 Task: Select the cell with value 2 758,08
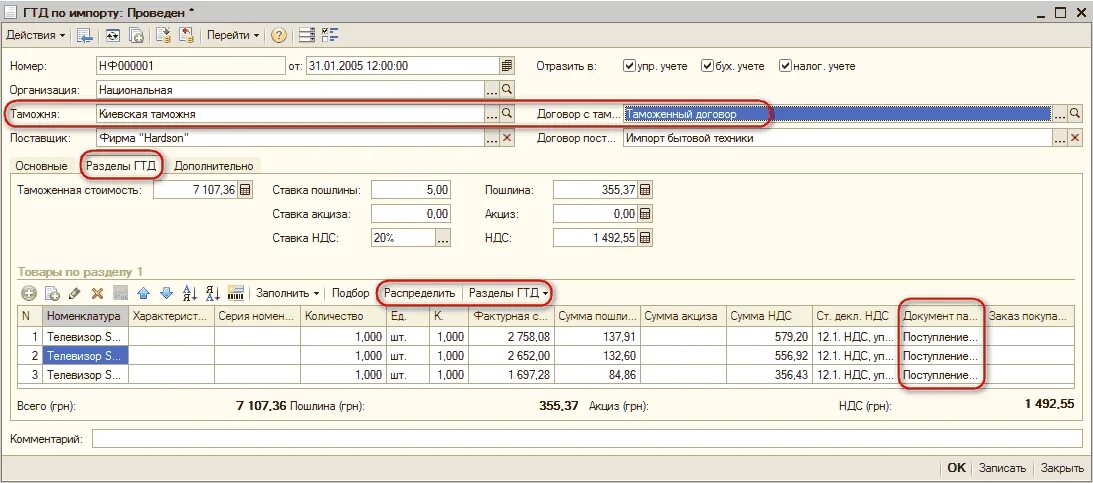[512, 337]
